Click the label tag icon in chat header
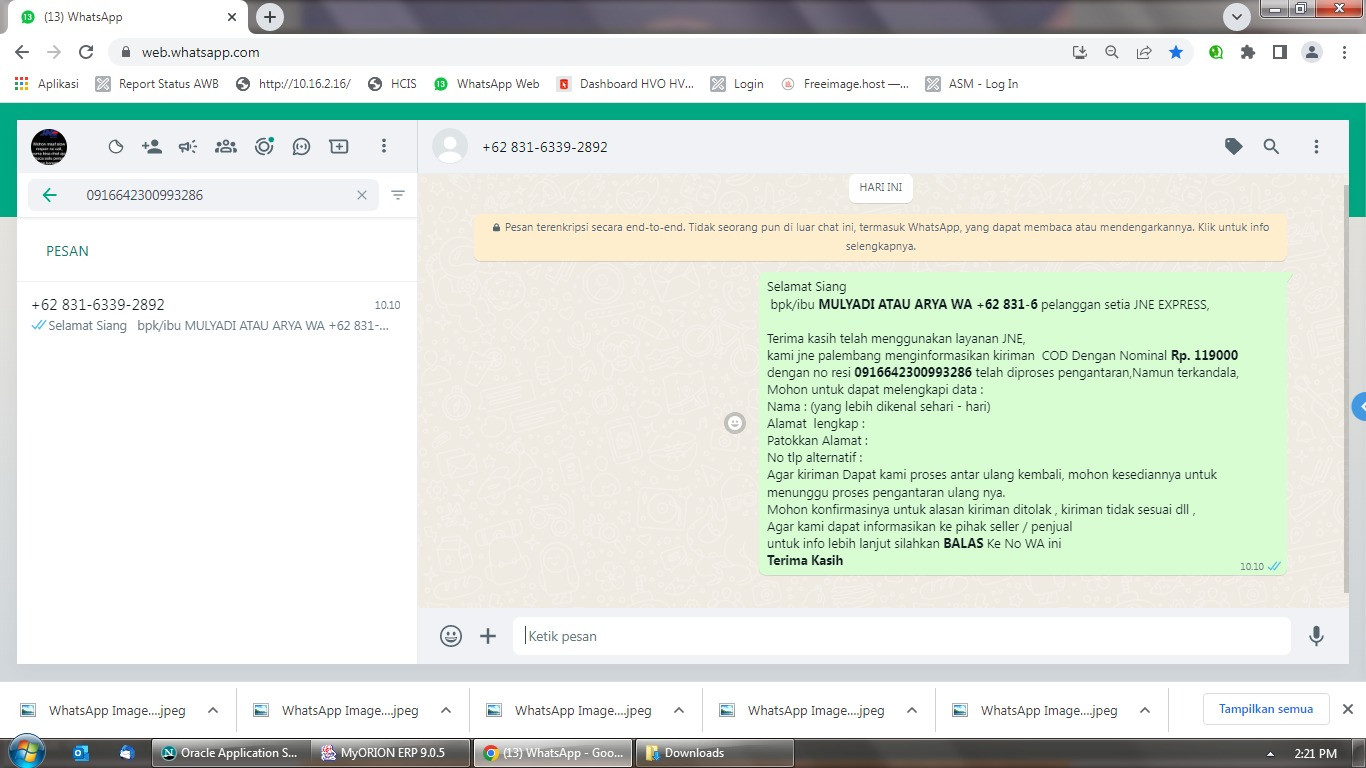The height and width of the screenshot is (768, 1366). [x=1234, y=147]
